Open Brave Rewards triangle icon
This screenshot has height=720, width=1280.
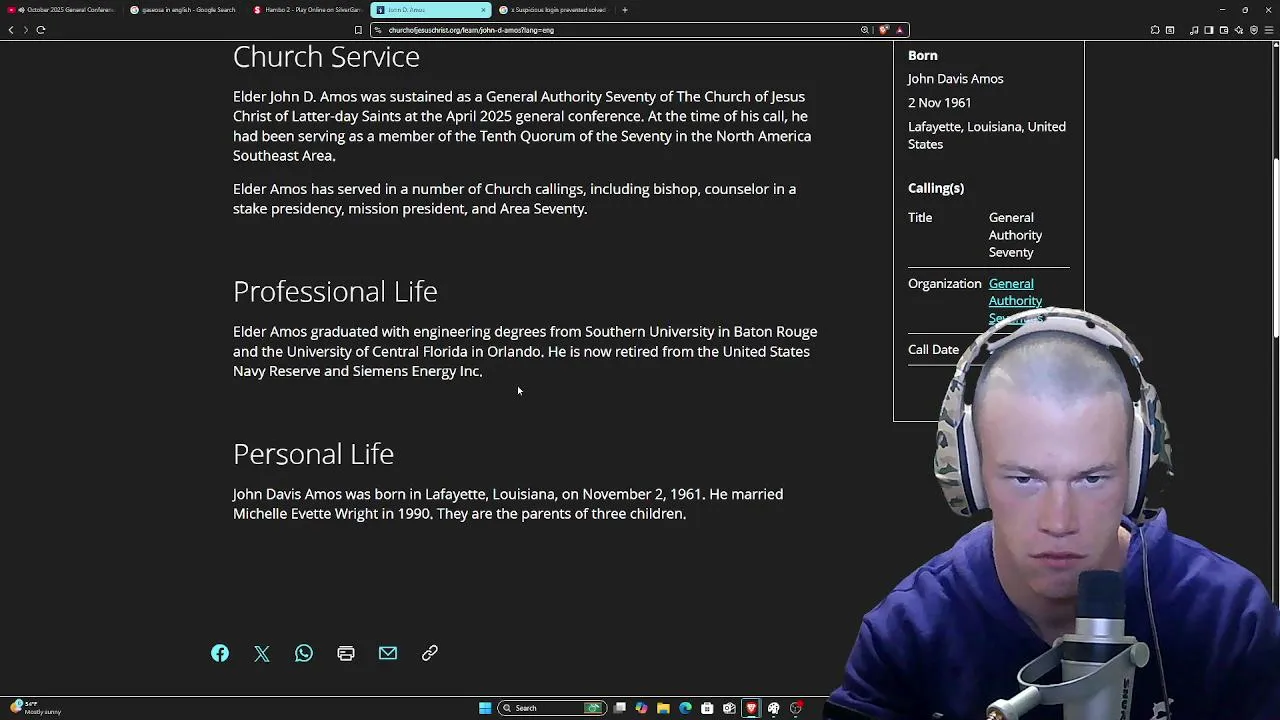click(899, 30)
